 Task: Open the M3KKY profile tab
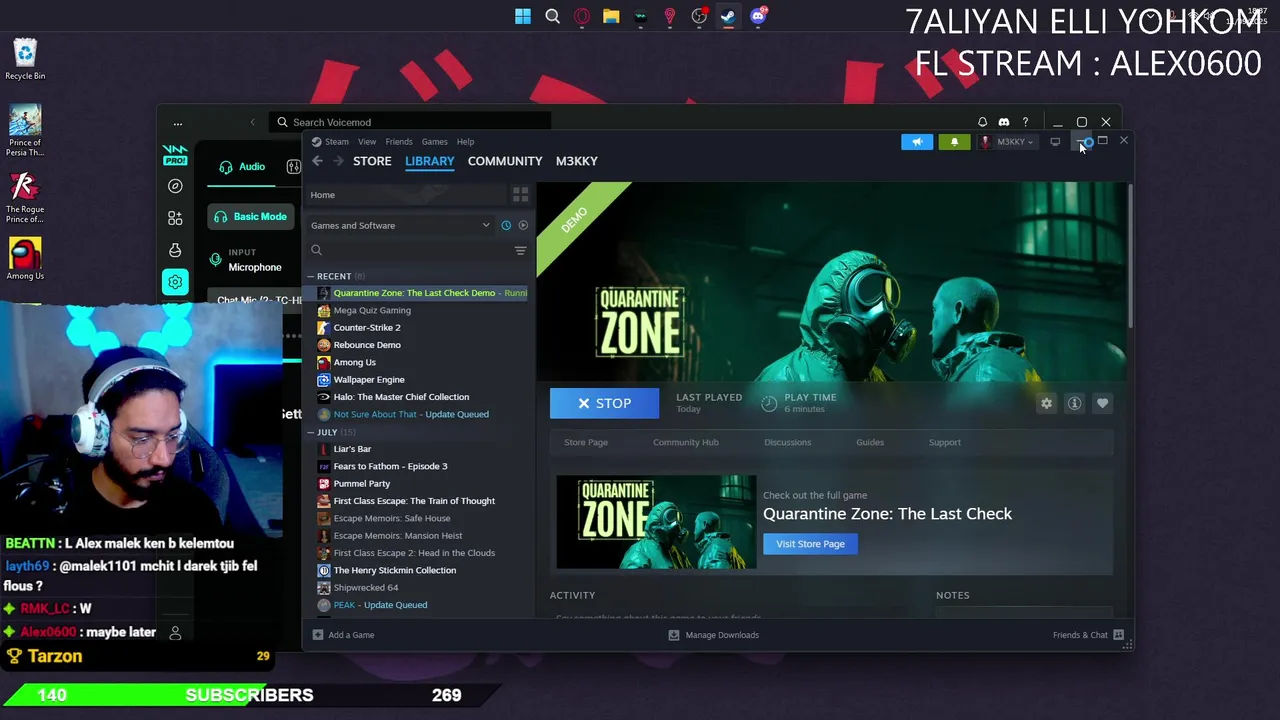tap(577, 161)
